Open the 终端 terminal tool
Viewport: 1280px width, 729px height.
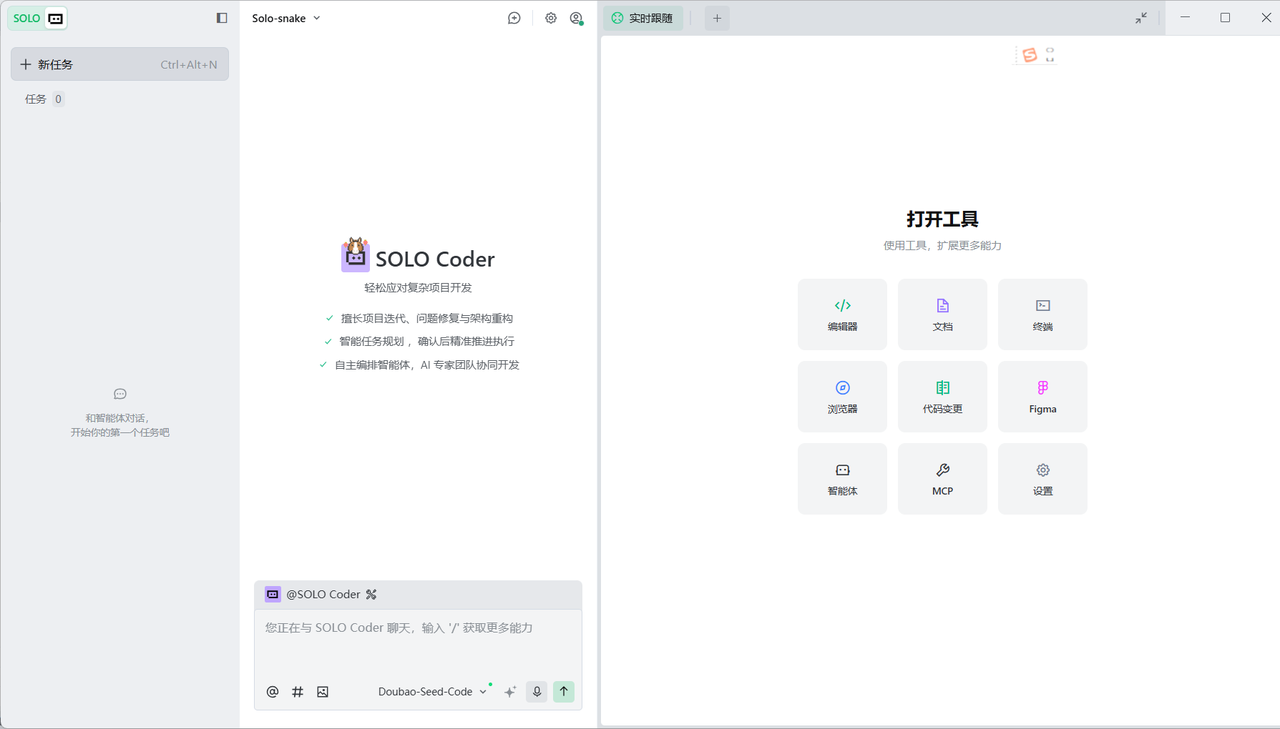tap(1042, 314)
